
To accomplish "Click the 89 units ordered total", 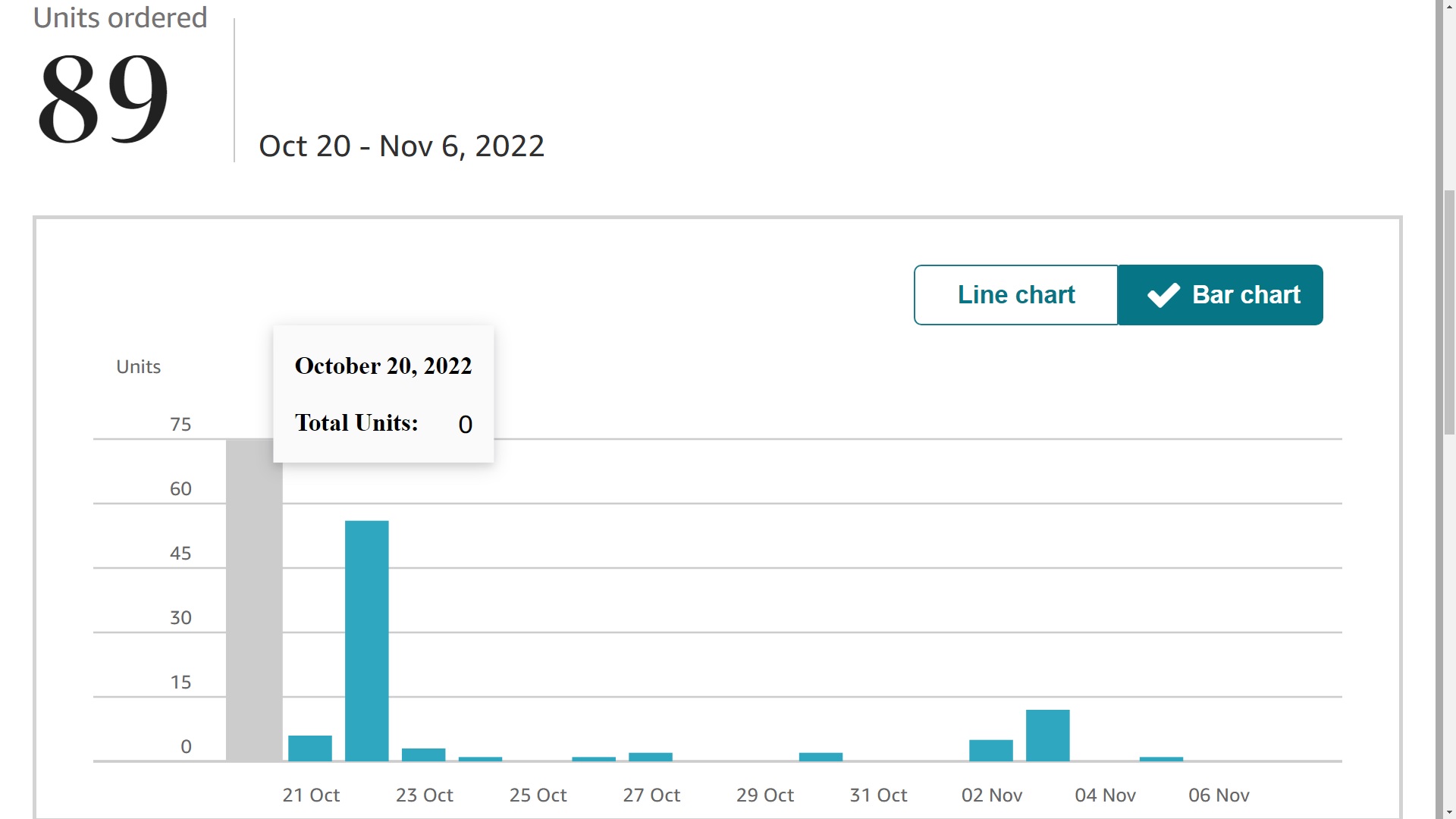I will pyautogui.click(x=102, y=99).
